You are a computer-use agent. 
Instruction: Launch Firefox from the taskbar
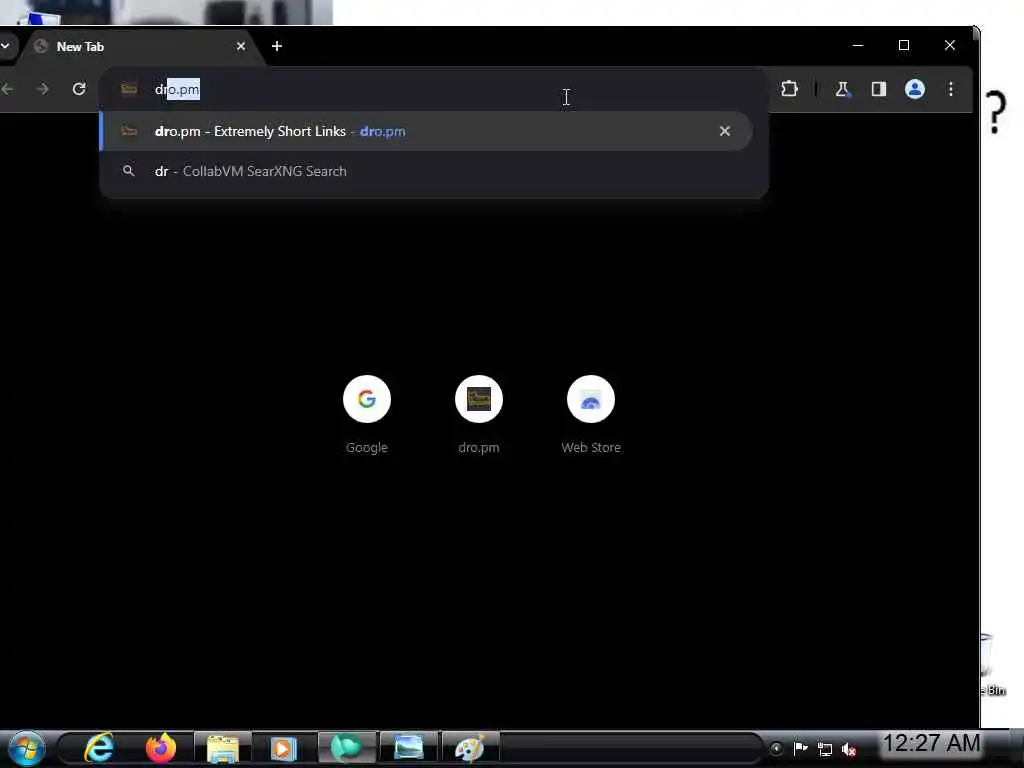(x=161, y=748)
